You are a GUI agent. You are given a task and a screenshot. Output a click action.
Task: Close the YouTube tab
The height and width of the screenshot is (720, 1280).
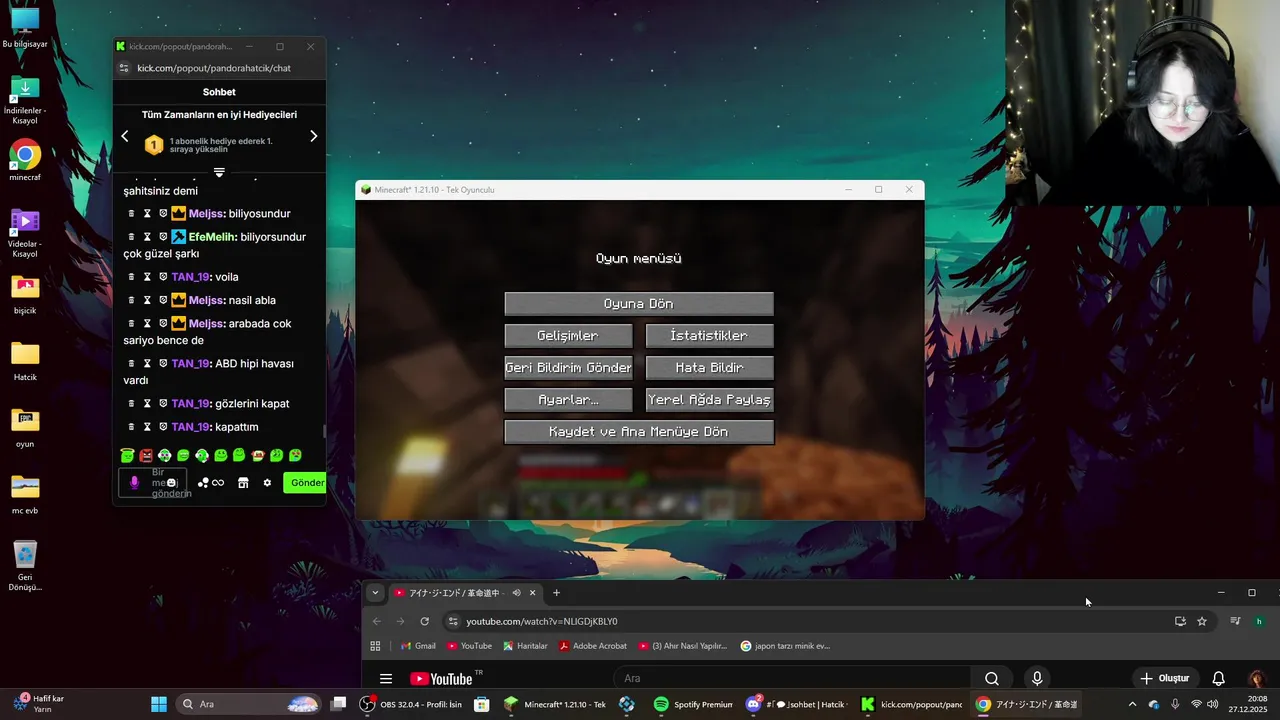click(x=532, y=593)
